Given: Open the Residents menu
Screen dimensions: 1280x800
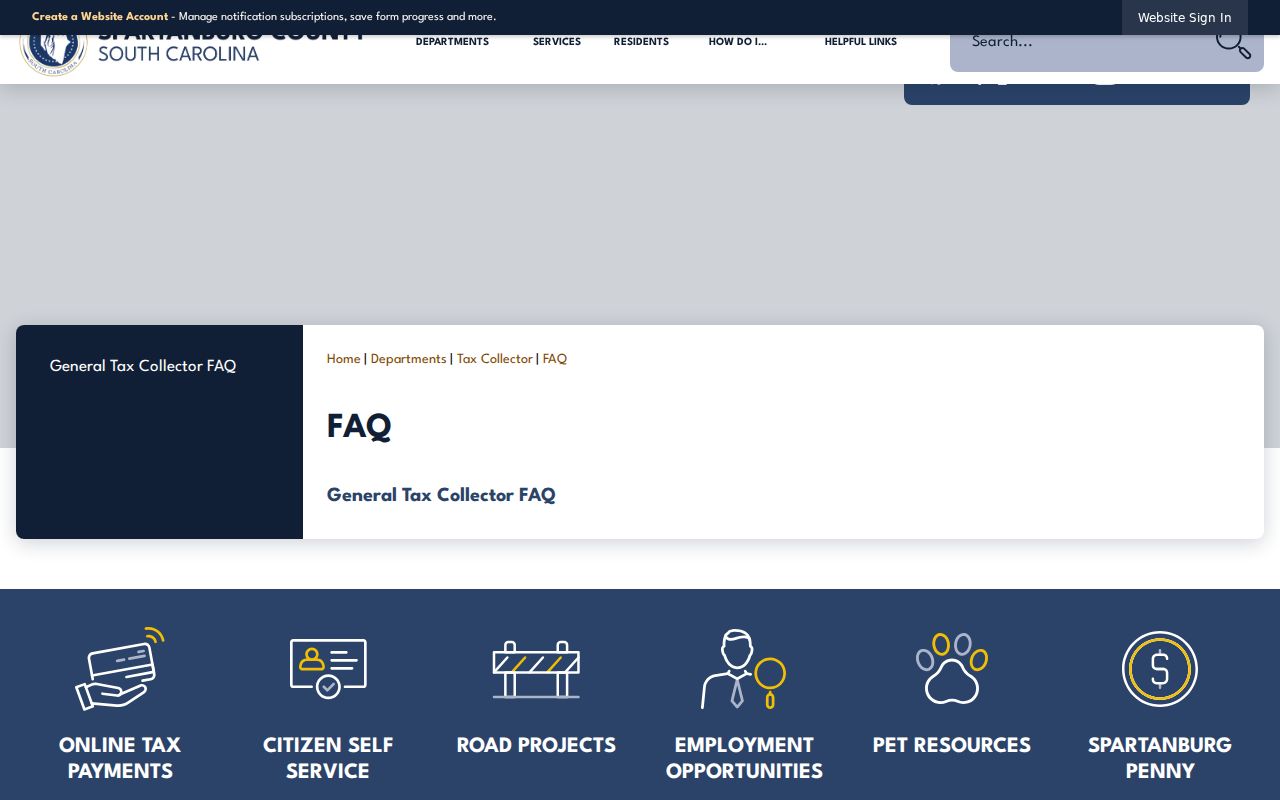Looking at the screenshot, I should point(641,42).
